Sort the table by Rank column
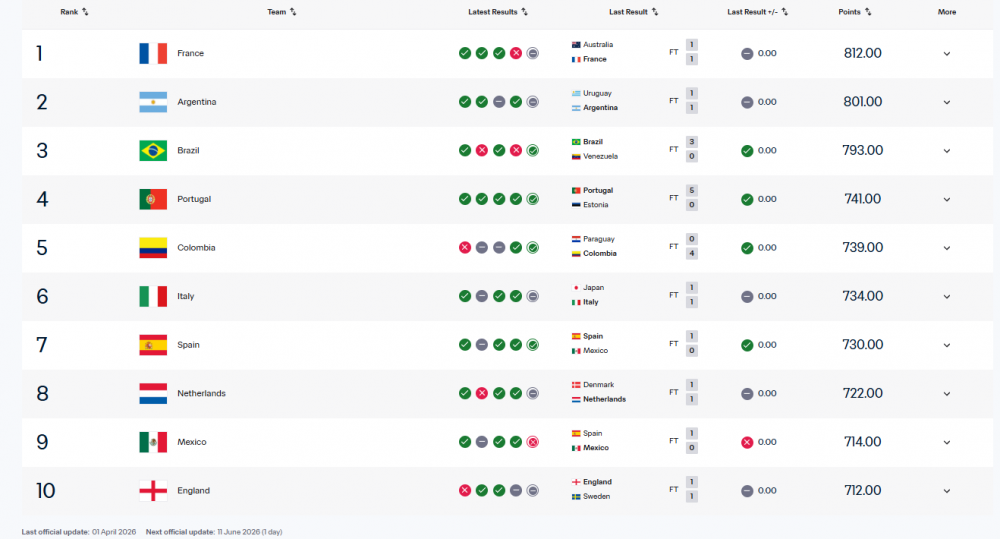The height and width of the screenshot is (539, 1000). [x=74, y=11]
